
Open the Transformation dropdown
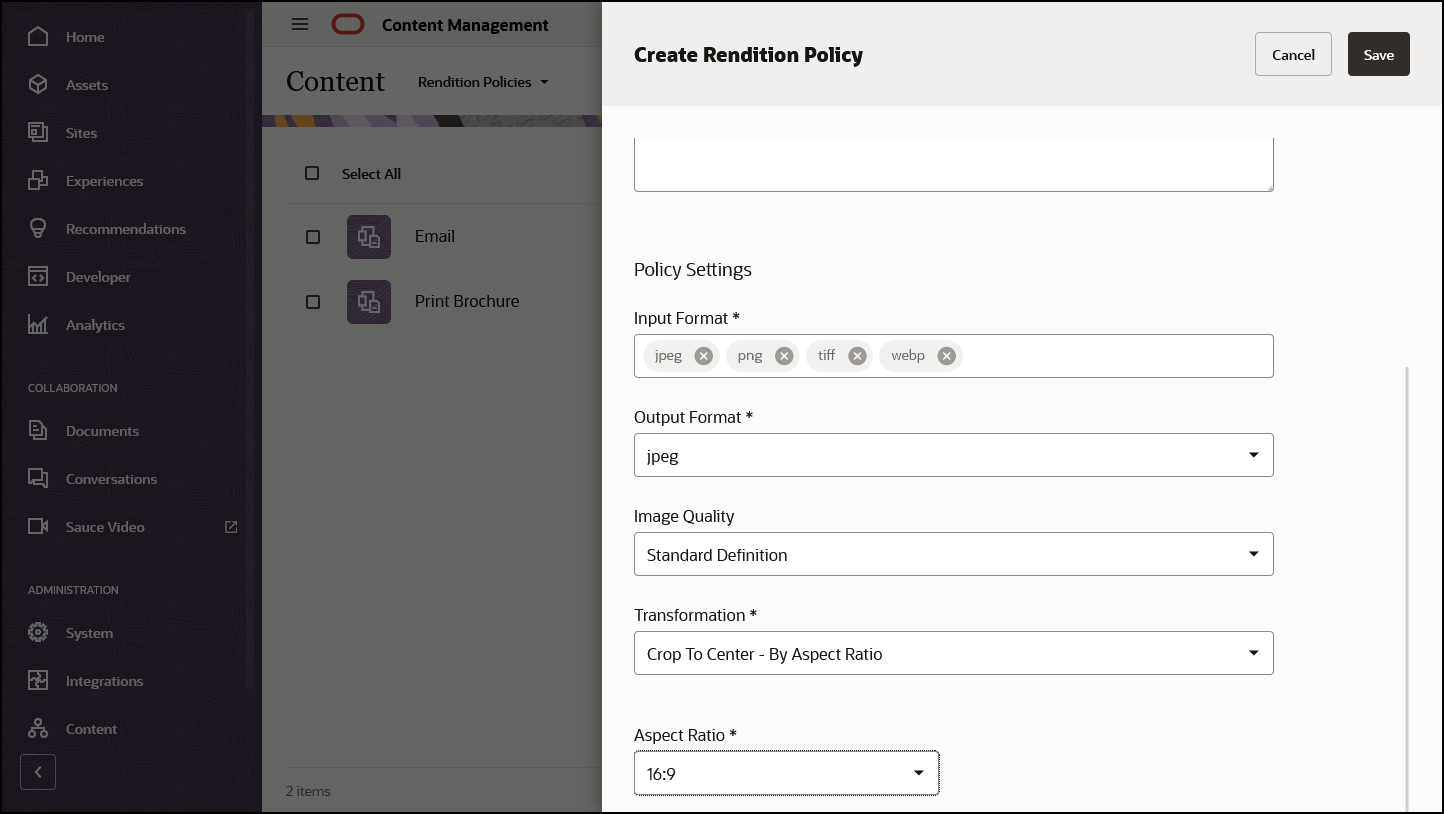(x=954, y=653)
